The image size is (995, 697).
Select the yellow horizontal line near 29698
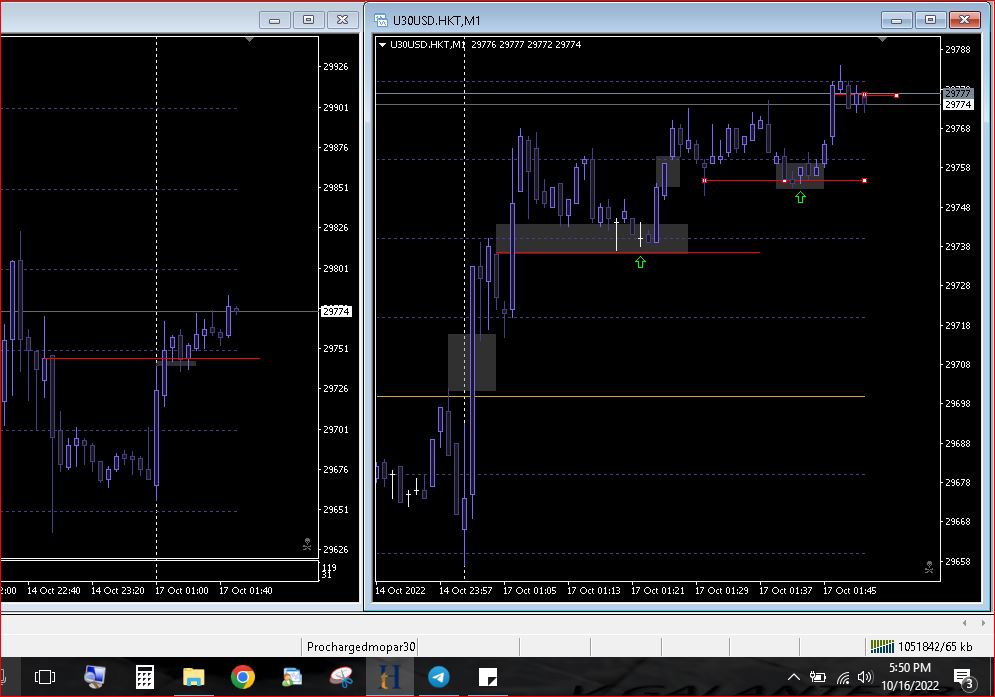coord(621,396)
